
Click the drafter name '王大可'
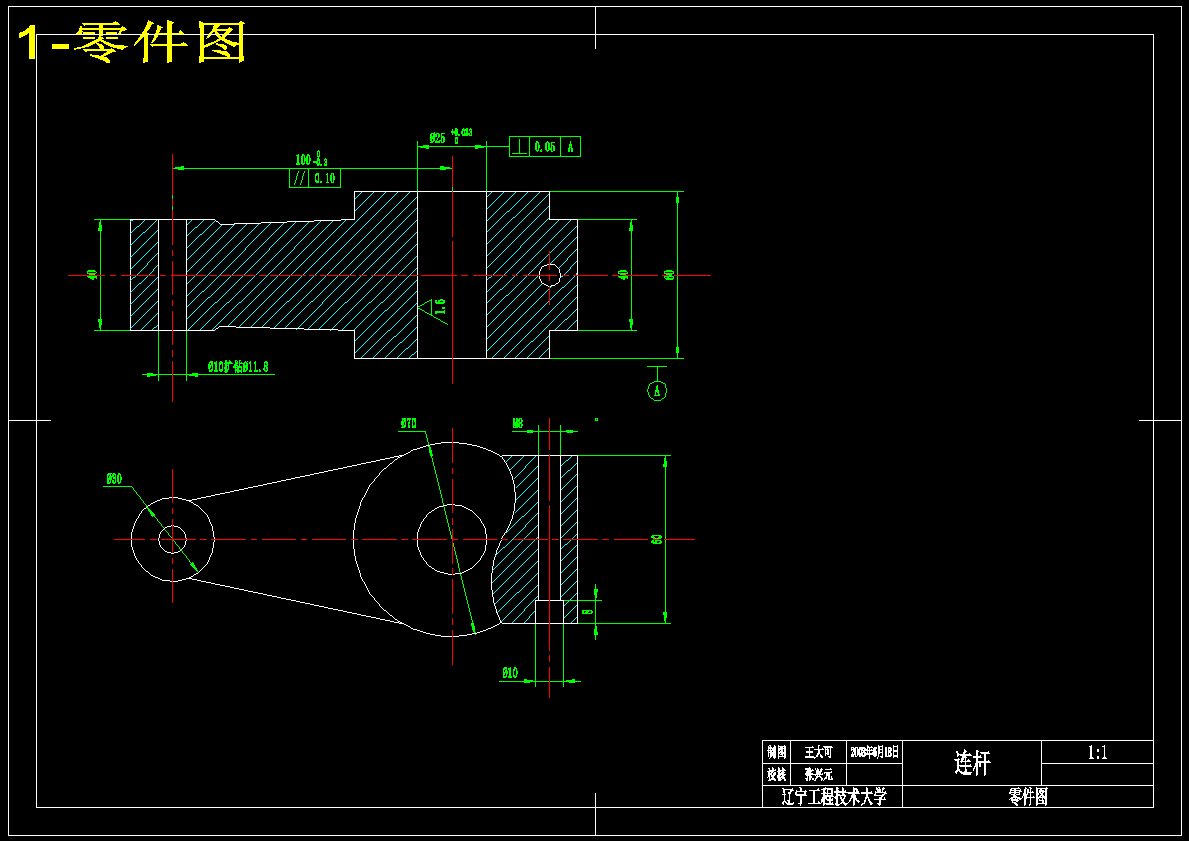818,752
